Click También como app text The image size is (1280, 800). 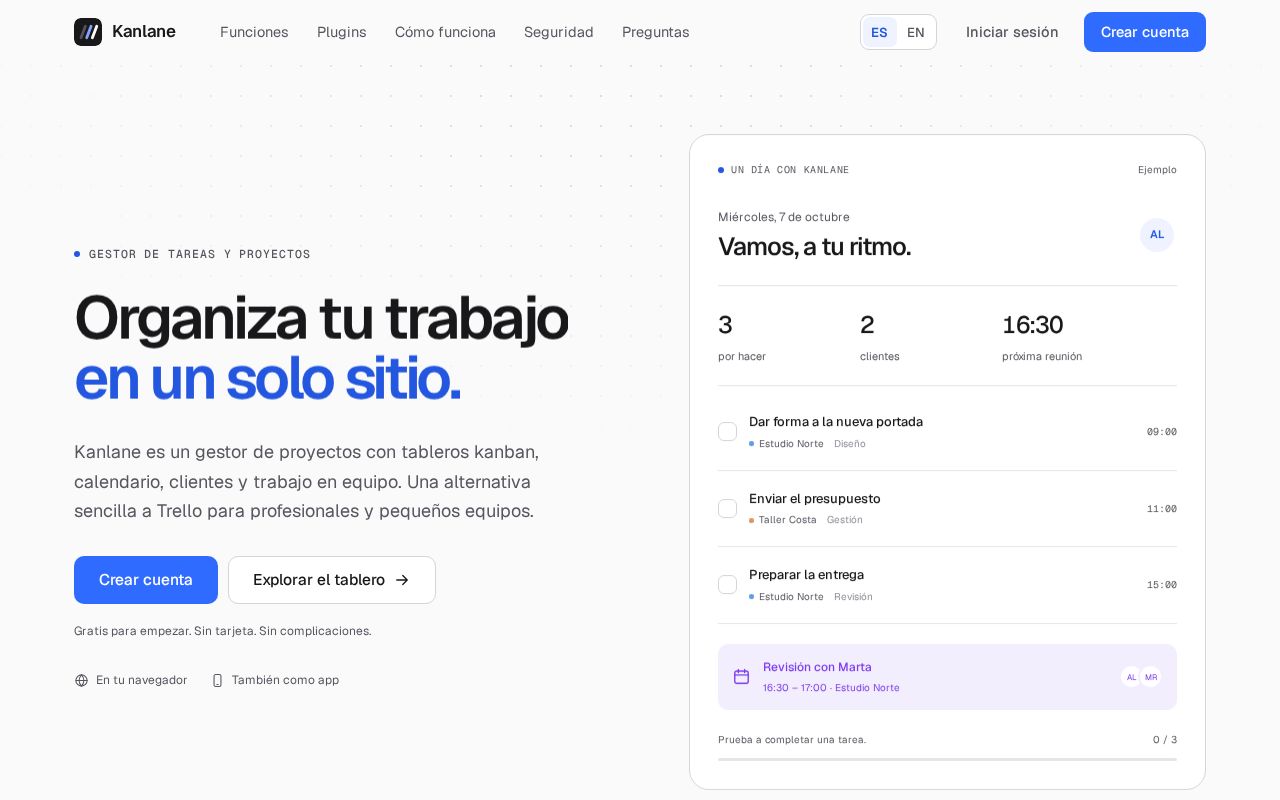[285, 680]
